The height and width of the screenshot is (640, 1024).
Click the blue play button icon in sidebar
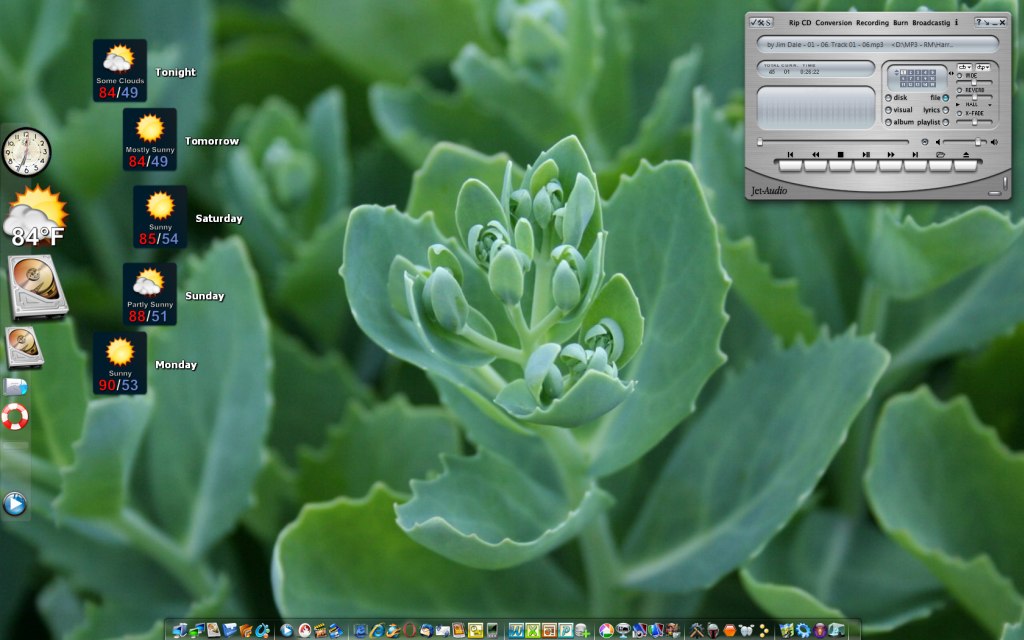[14, 504]
